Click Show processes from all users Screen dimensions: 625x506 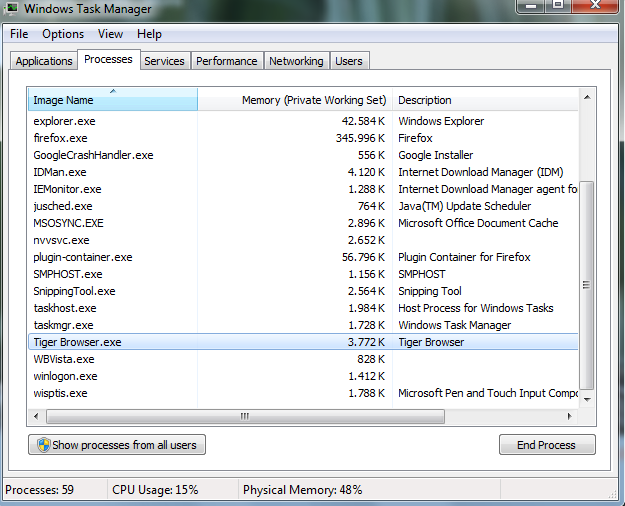117,445
